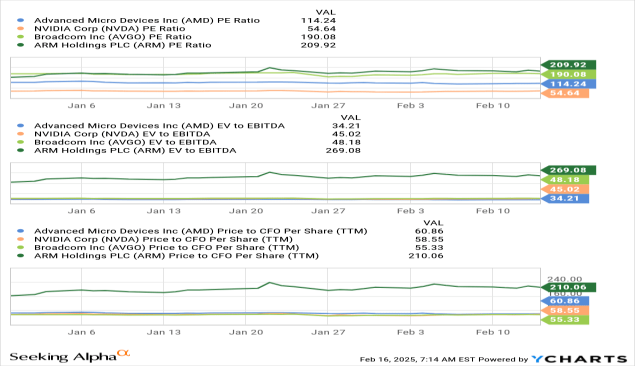The height and width of the screenshot is (366, 635).
Task: Click the 'VAL' header above PE Ratio values
Action: pos(326,13)
